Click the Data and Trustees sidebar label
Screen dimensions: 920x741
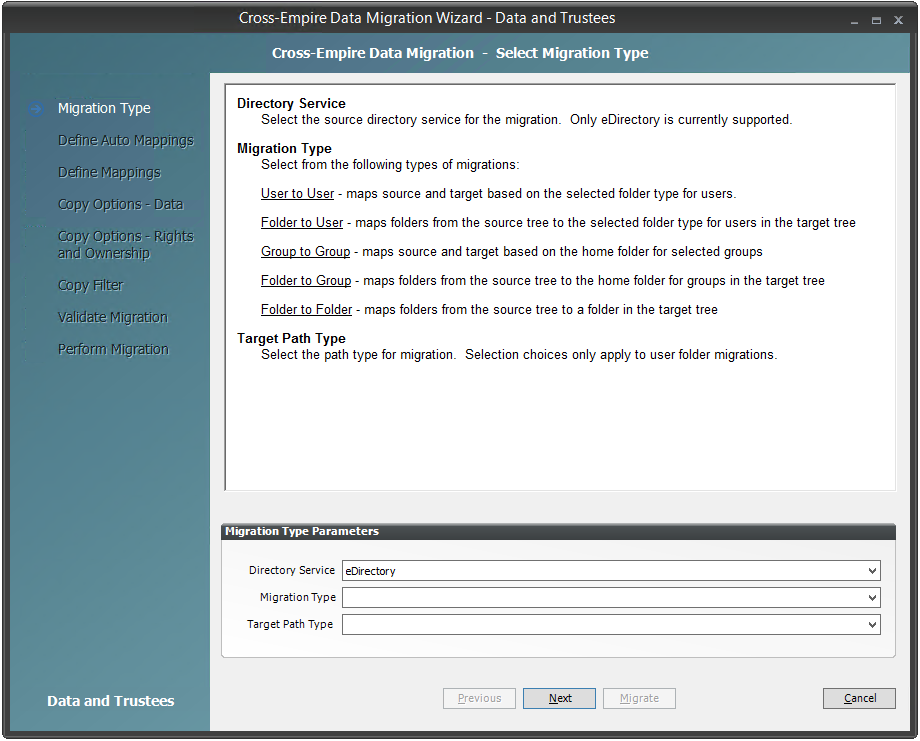[110, 701]
